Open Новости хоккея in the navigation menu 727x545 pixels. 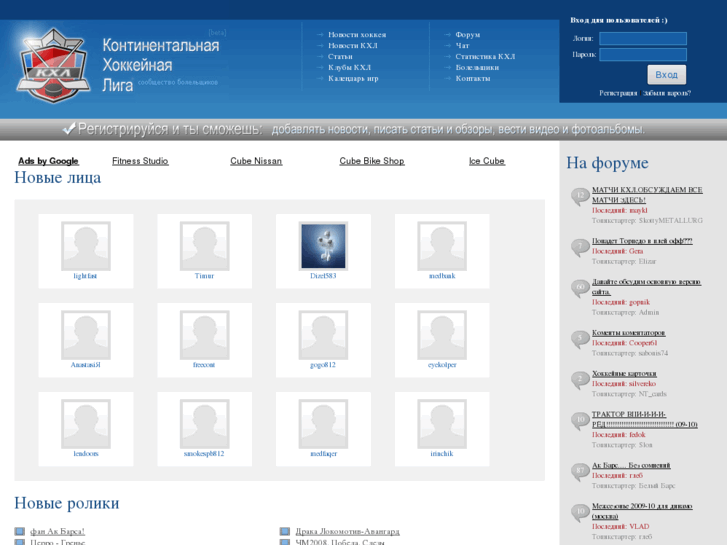click(357, 34)
